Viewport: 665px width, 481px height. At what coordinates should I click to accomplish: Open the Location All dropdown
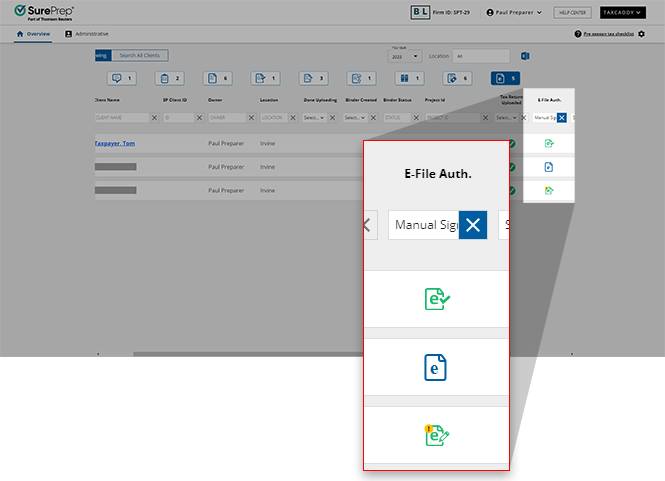(481, 56)
